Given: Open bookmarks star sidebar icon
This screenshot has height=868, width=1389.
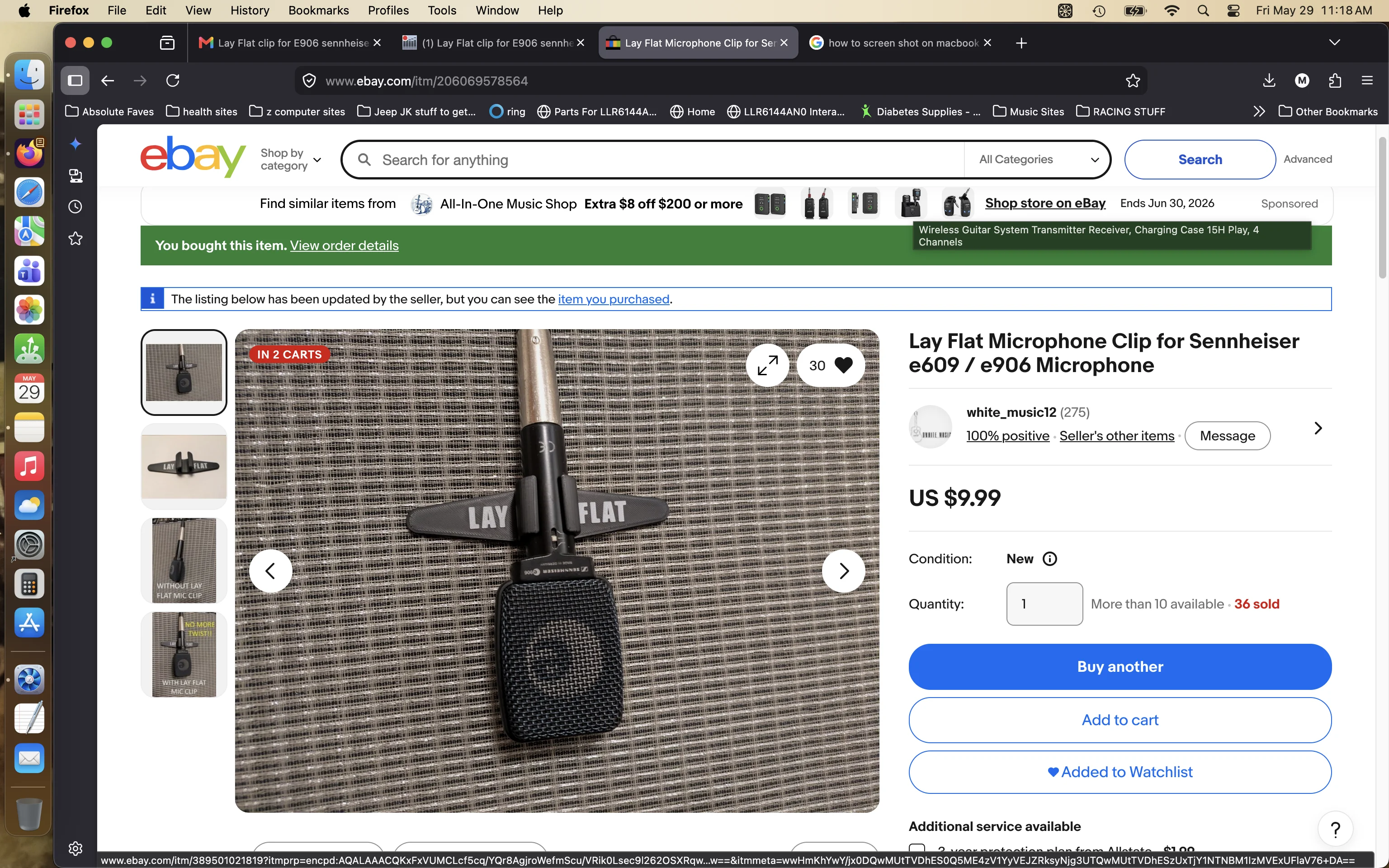Looking at the screenshot, I should tap(75, 238).
